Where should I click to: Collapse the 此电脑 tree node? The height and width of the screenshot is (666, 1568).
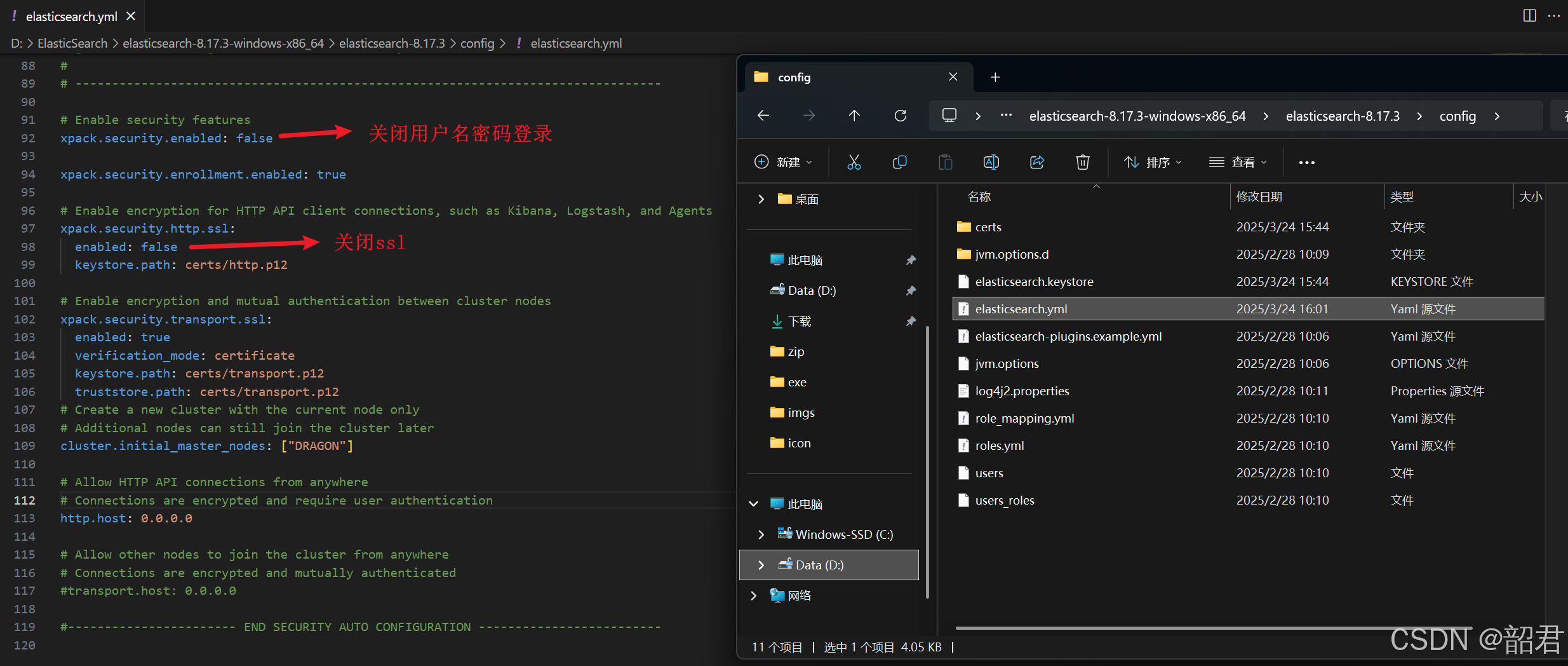pos(754,504)
